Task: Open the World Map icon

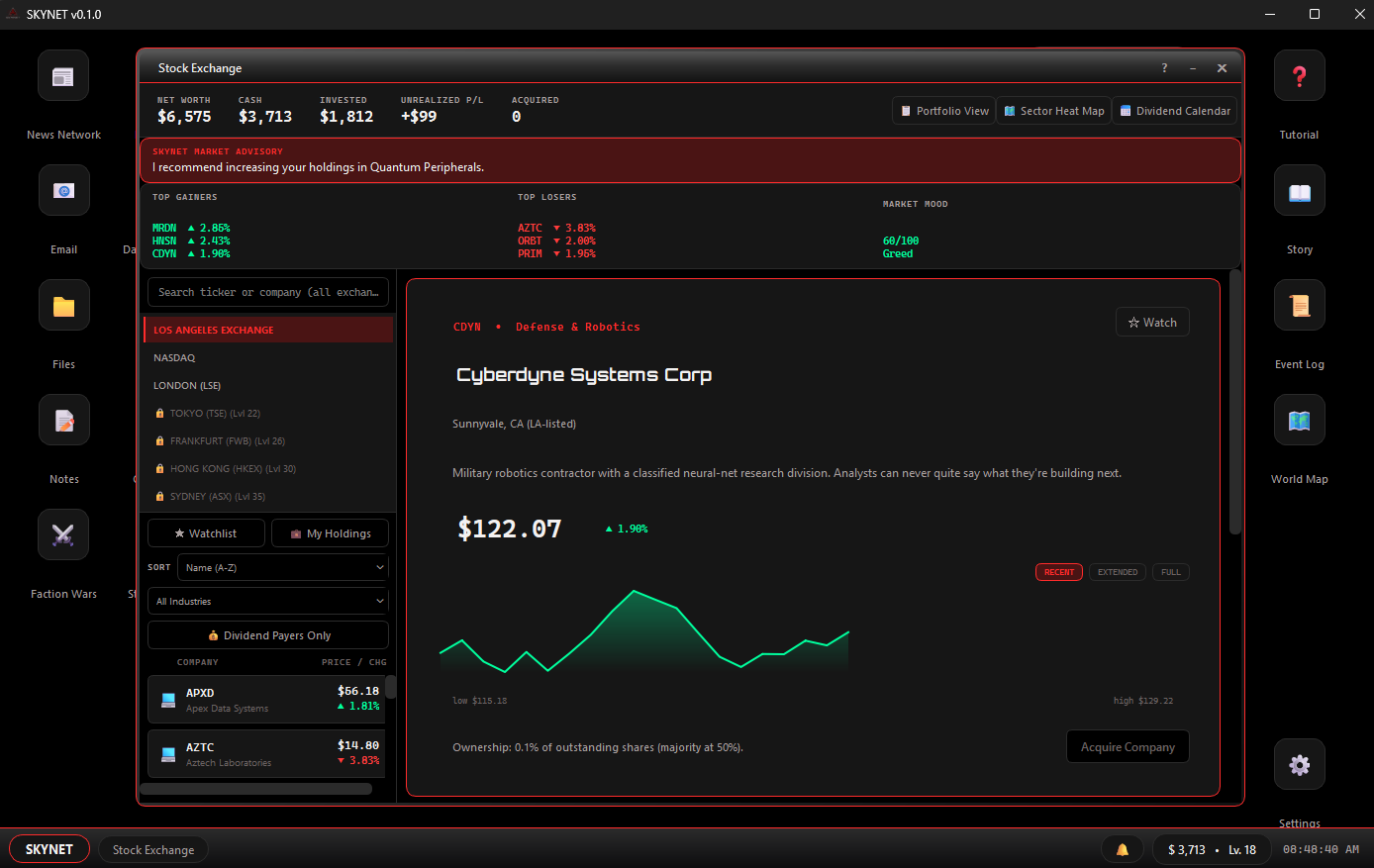Action: [1299, 421]
